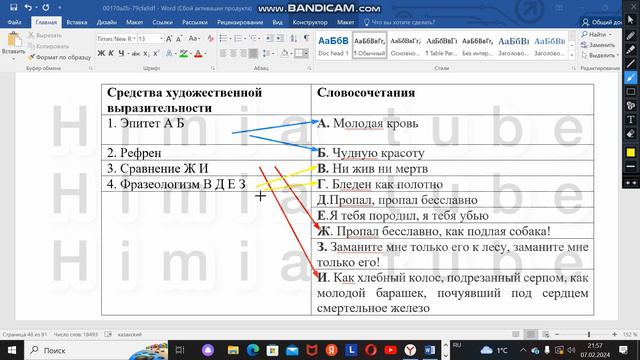
Task: Switch to Ссылки ribbon tab
Action: (162, 22)
